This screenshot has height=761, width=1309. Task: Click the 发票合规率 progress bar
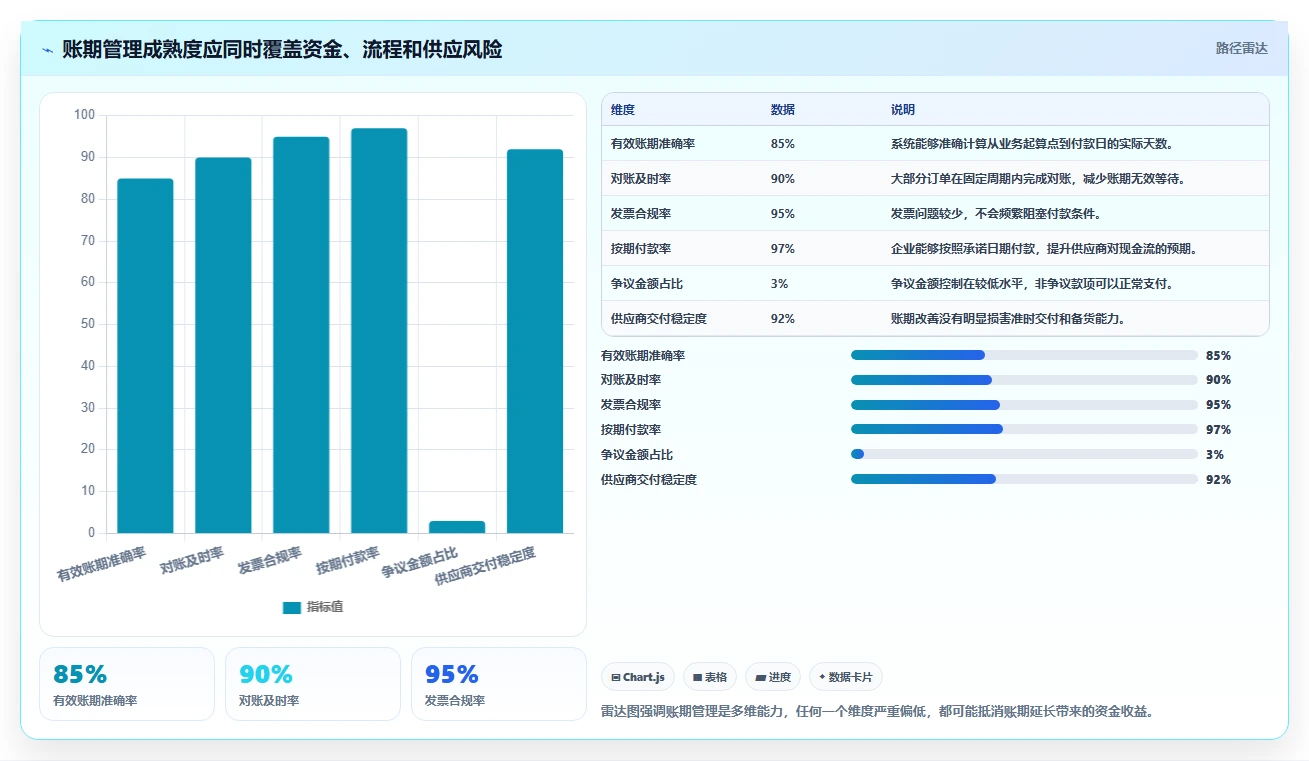pos(1024,405)
